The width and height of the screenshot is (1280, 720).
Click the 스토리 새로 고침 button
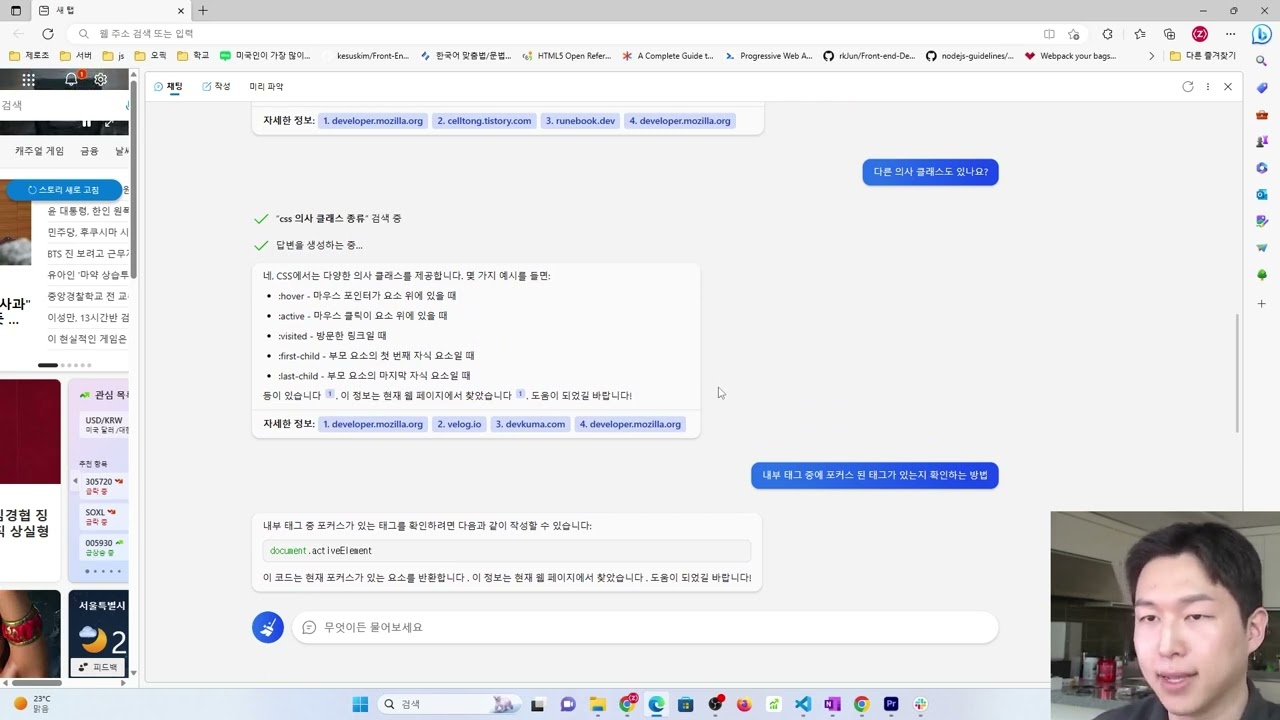(x=63, y=190)
